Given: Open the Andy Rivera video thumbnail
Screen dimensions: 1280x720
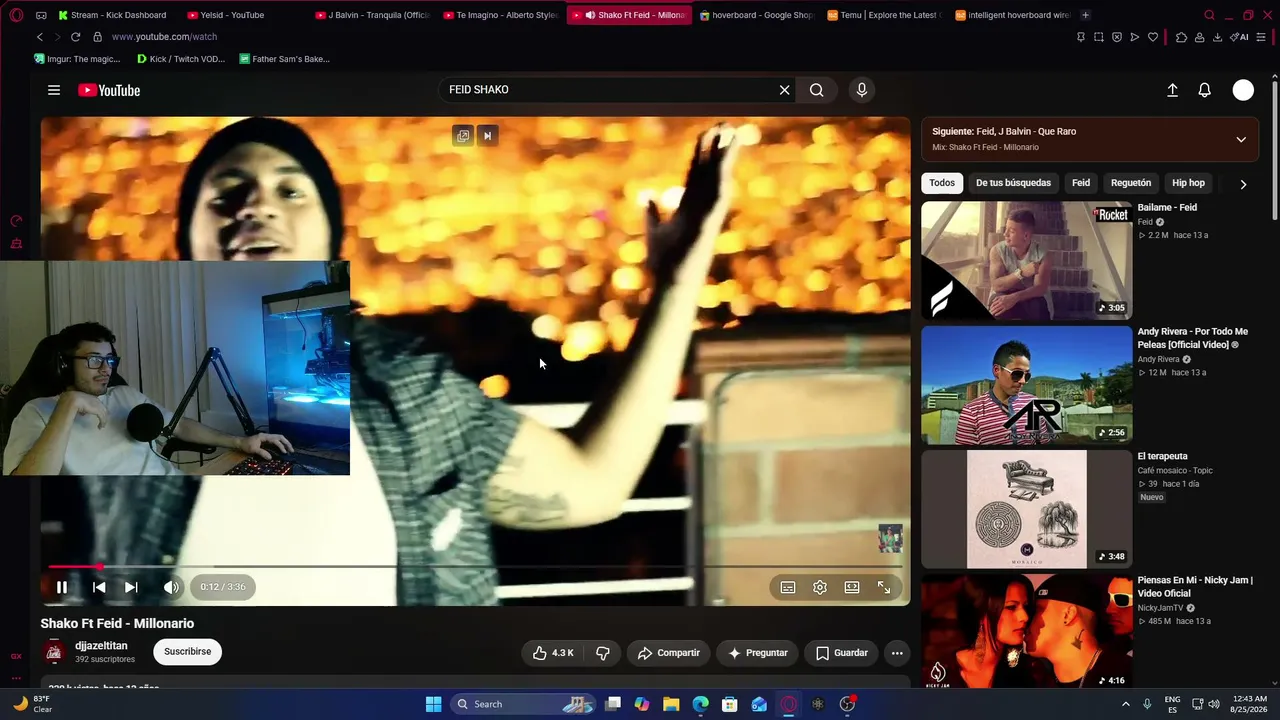Looking at the screenshot, I should point(1026,385).
